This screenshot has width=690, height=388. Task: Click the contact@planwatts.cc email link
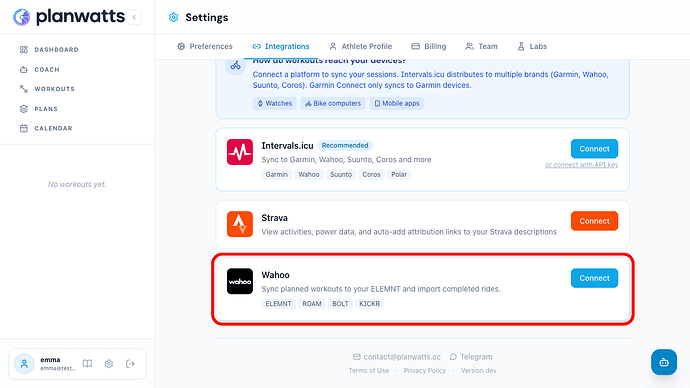[x=397, y=357]
